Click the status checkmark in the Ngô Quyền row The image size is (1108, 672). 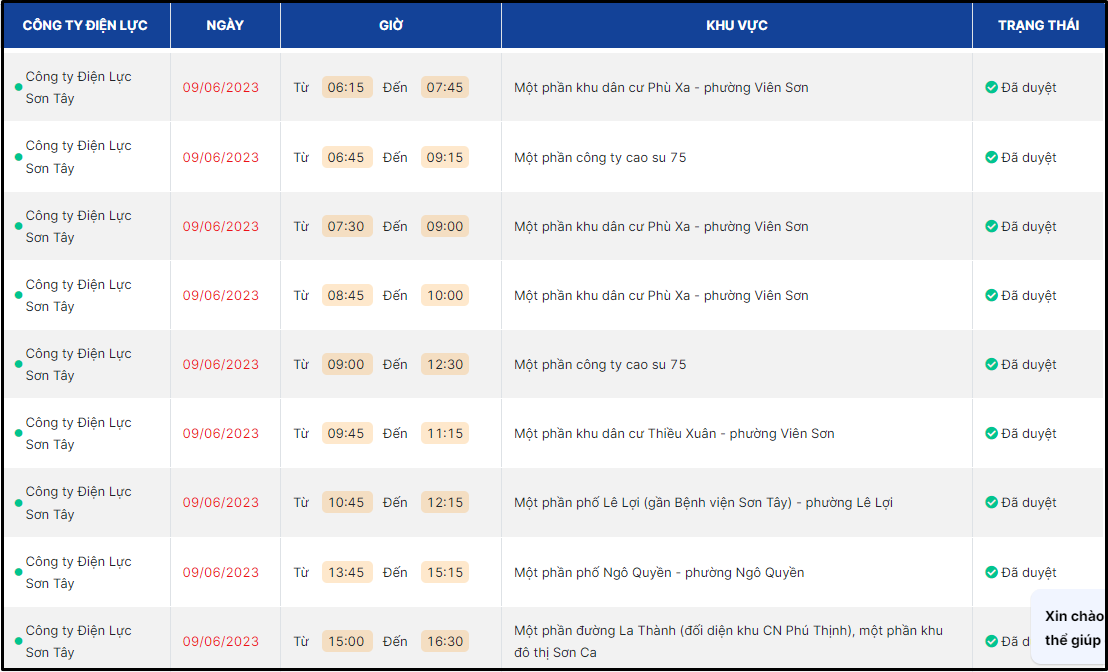(991, 573)
